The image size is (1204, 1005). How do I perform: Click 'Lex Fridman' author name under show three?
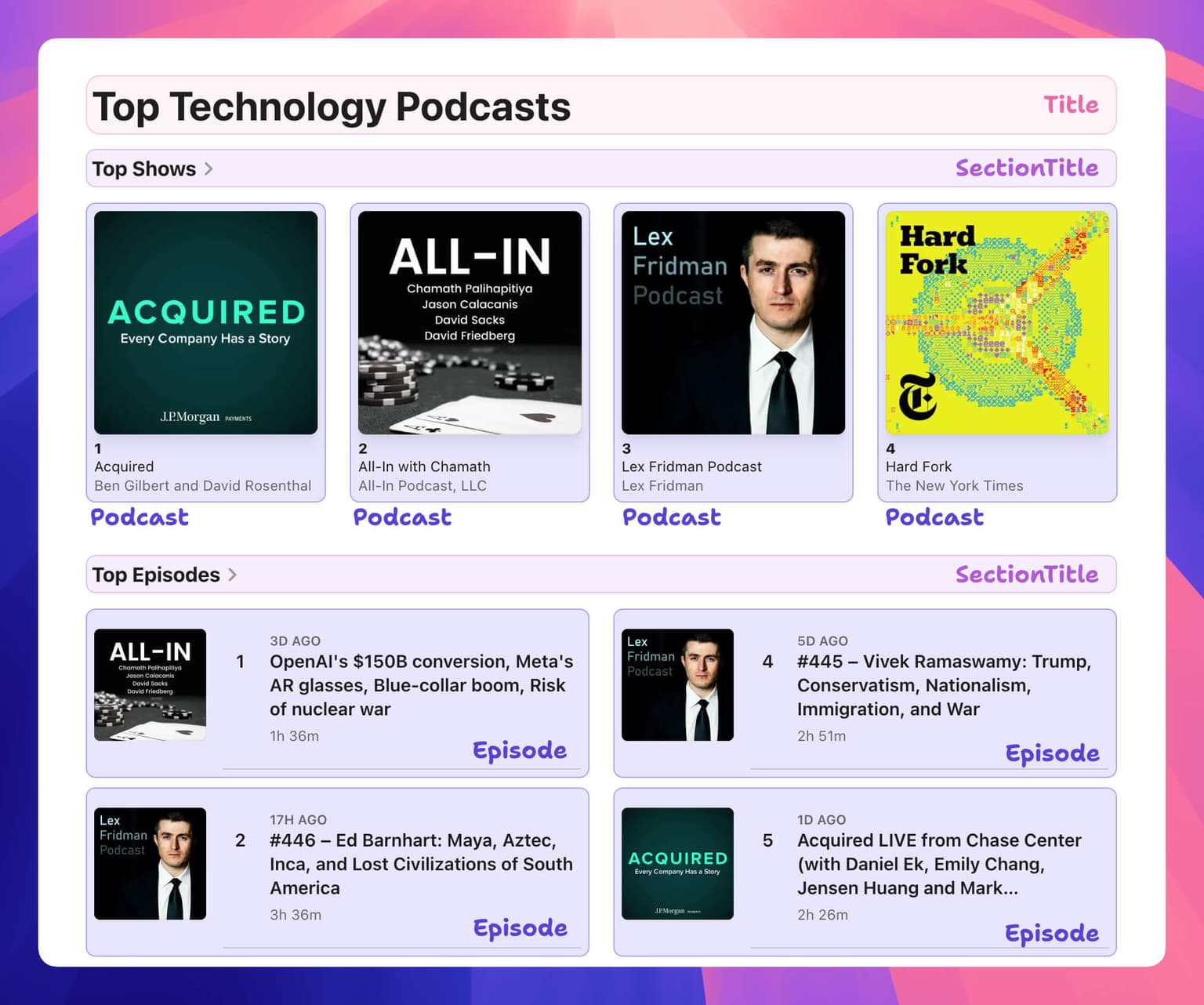pos(662,485)
